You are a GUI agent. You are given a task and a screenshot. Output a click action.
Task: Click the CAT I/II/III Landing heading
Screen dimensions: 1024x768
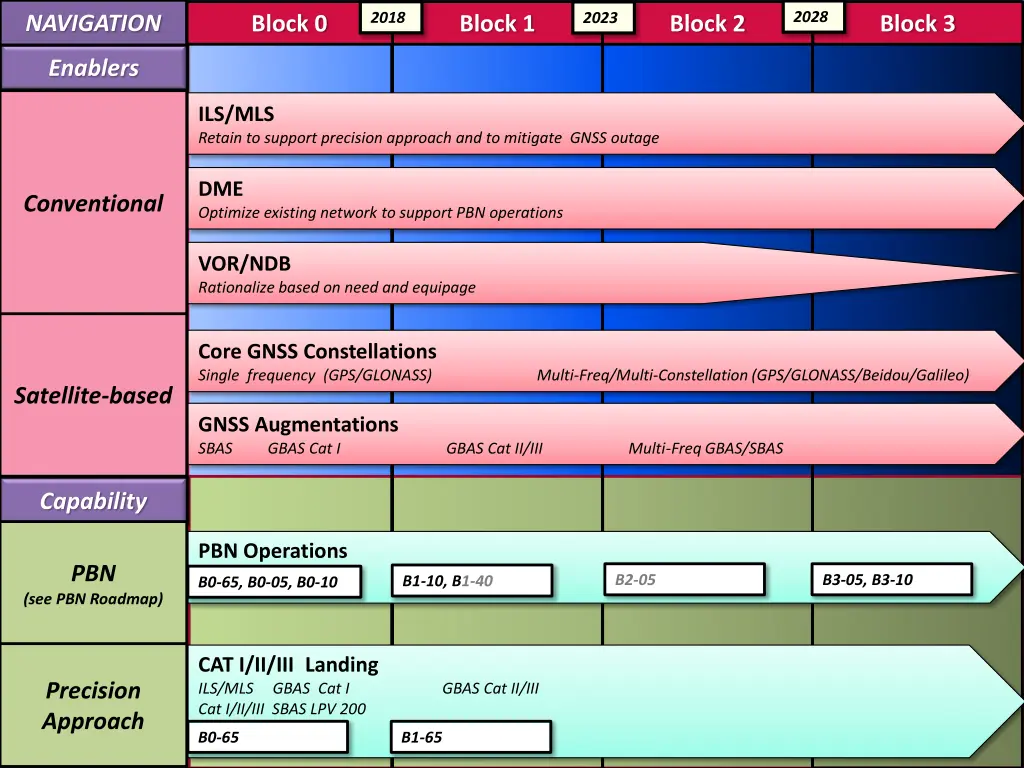[x=288, y=665]
